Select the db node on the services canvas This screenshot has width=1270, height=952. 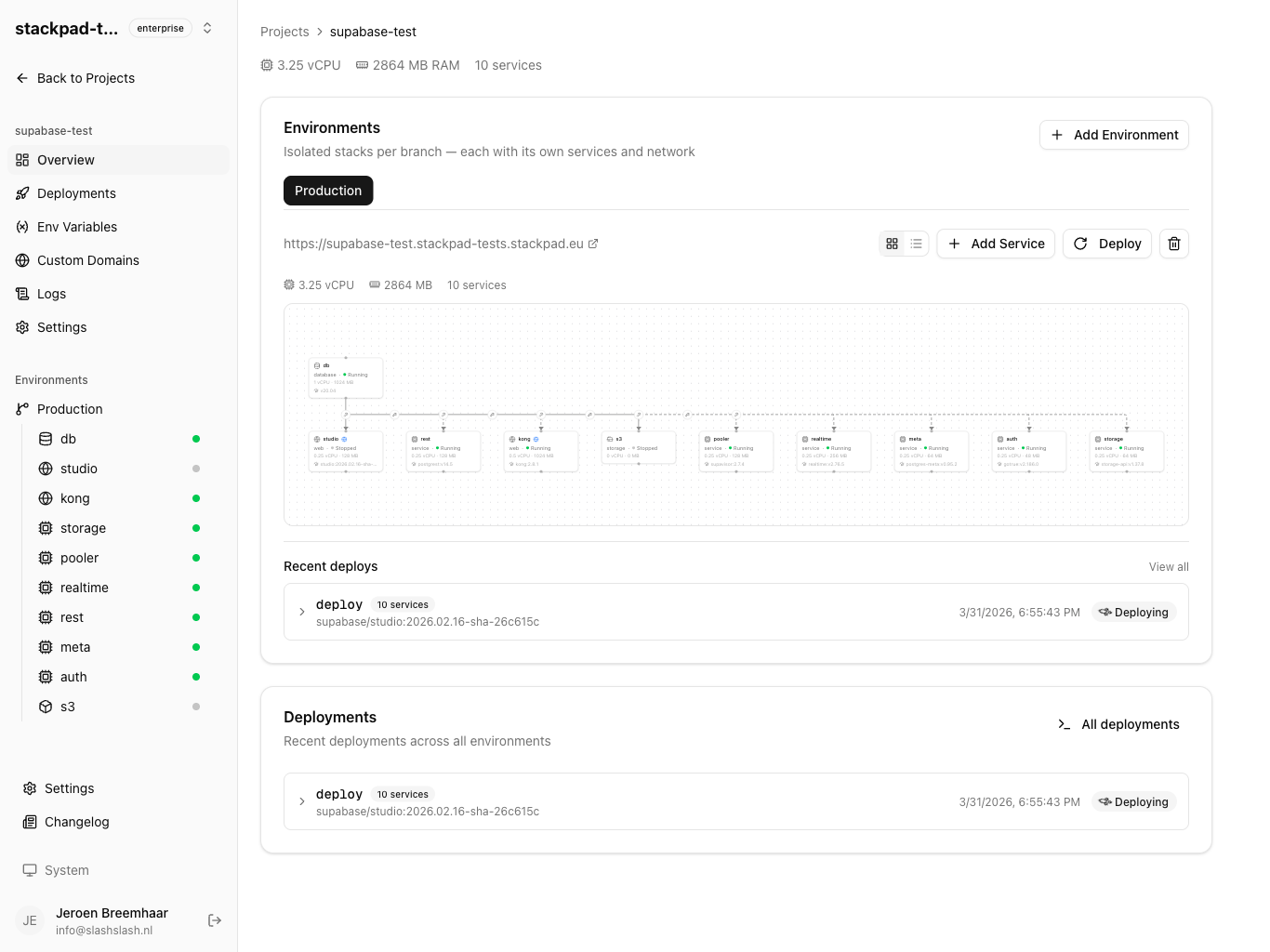coord(345,377)
